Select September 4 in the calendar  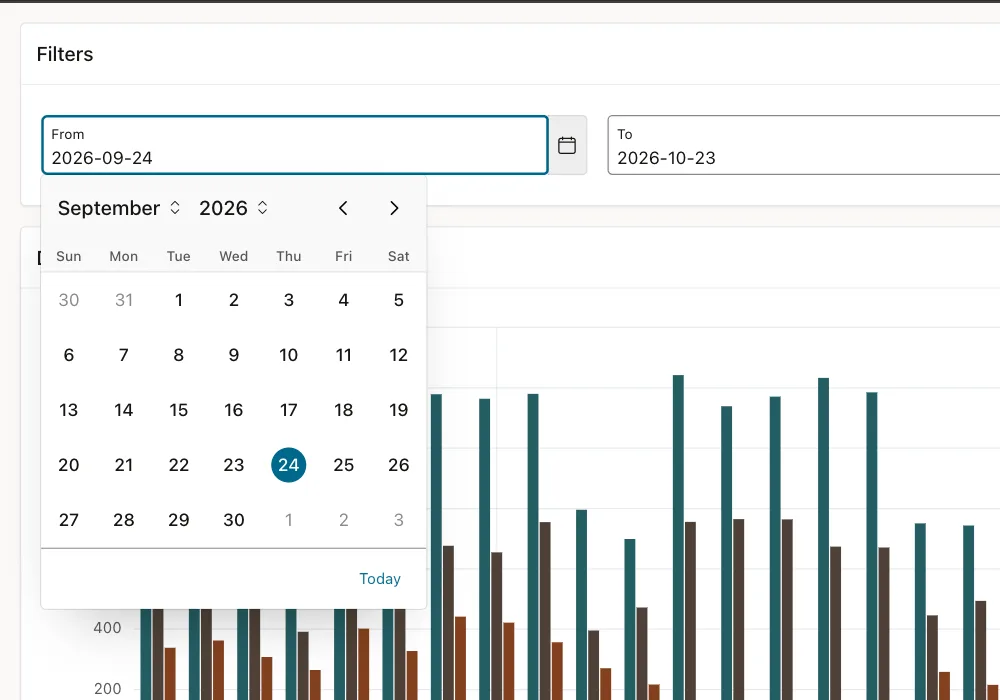344,300
